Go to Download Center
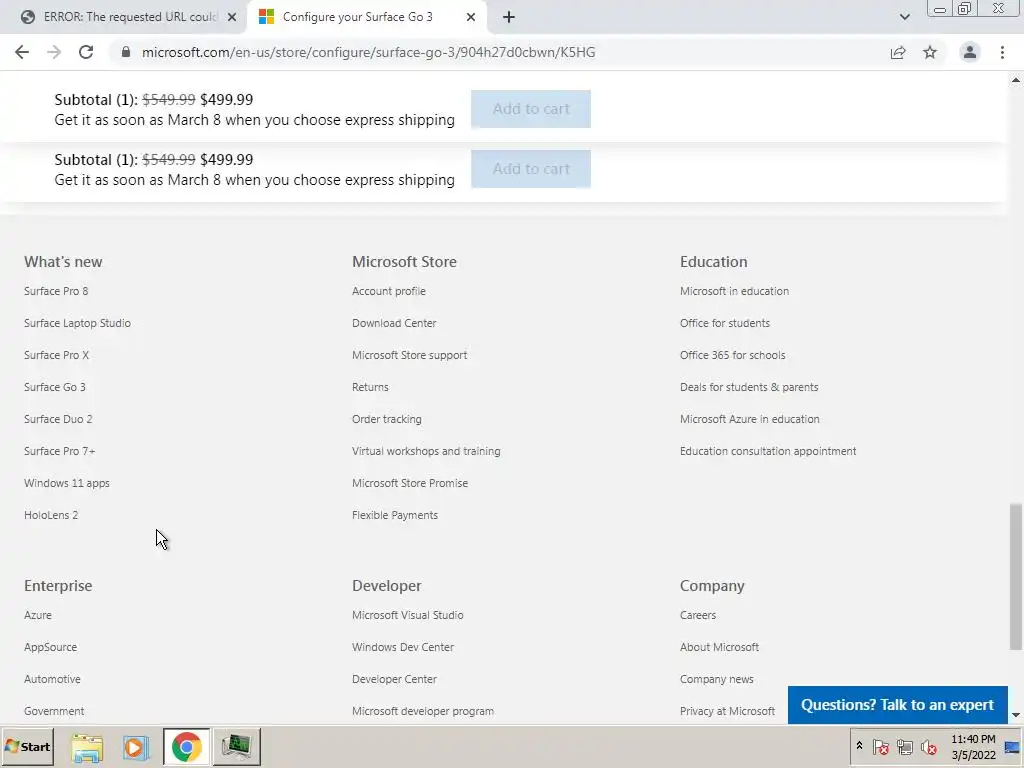Screen dimensions: 1024x768 pyautogui.click(x=394, y=323)
